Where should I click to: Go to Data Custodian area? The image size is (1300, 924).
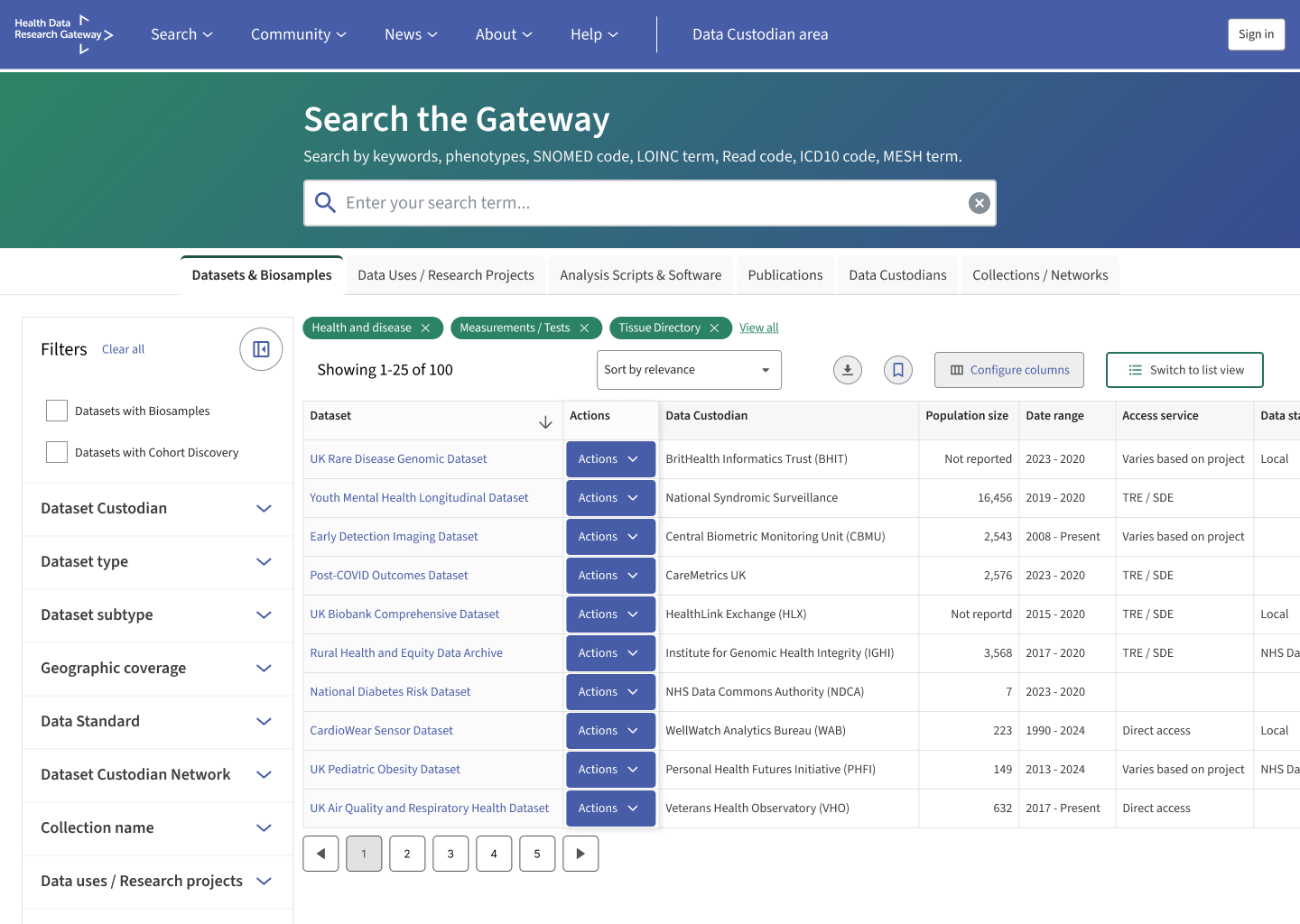pos(760,34)
